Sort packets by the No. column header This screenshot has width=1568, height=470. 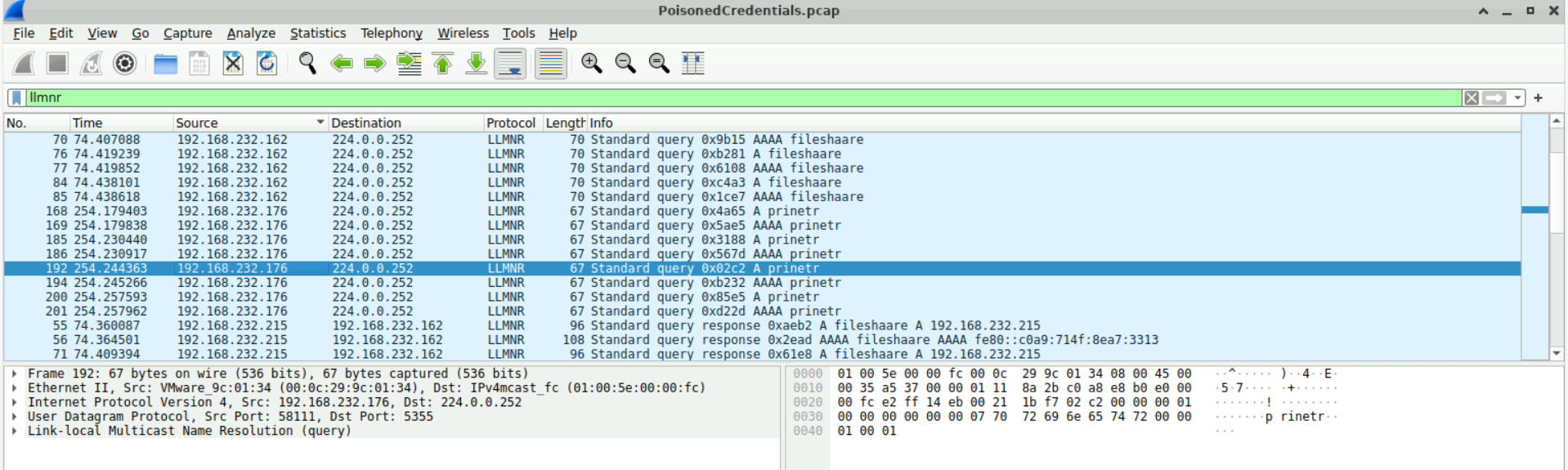tap(37, 123)
